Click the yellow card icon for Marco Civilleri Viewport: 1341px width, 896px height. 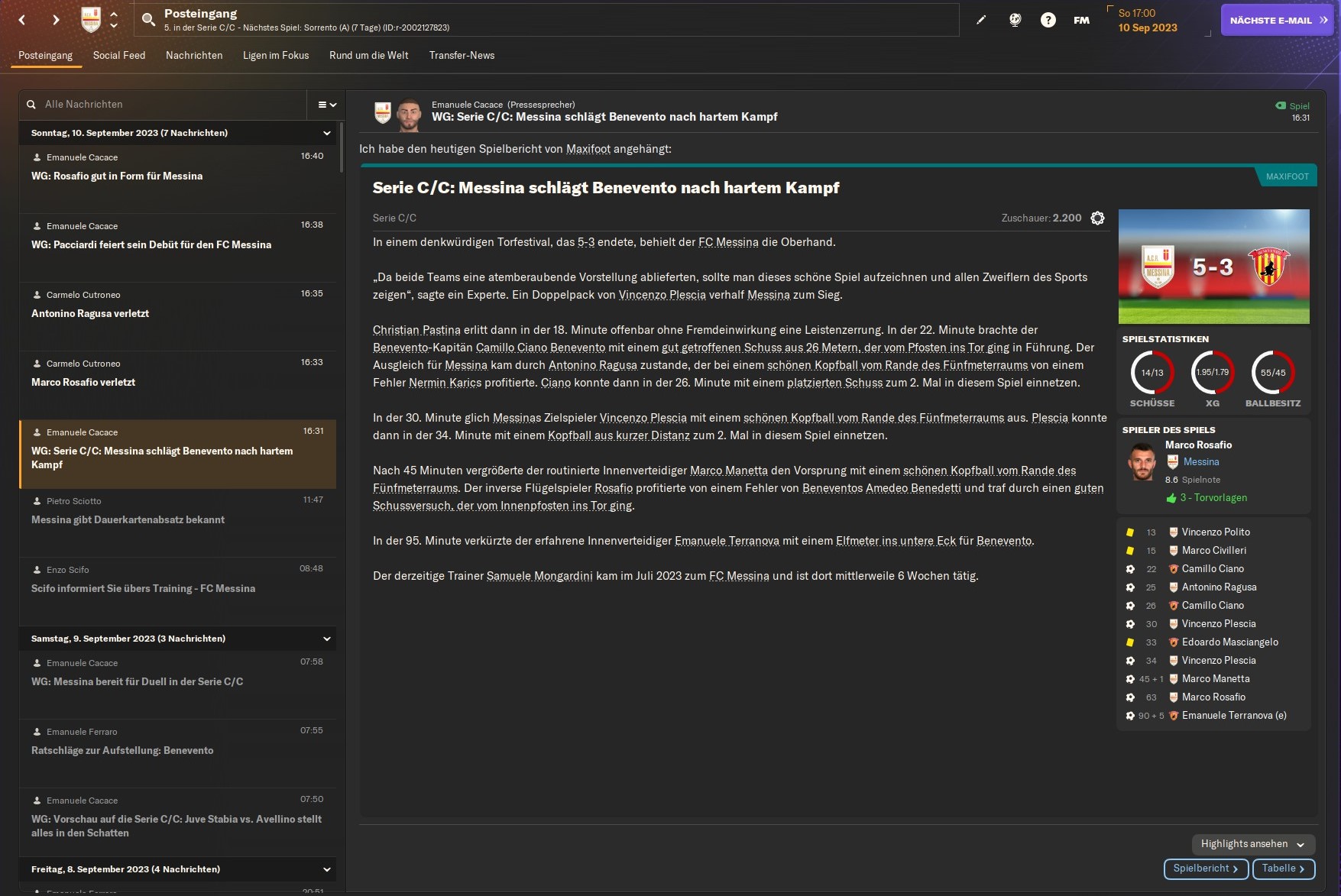click(1130, 551)
